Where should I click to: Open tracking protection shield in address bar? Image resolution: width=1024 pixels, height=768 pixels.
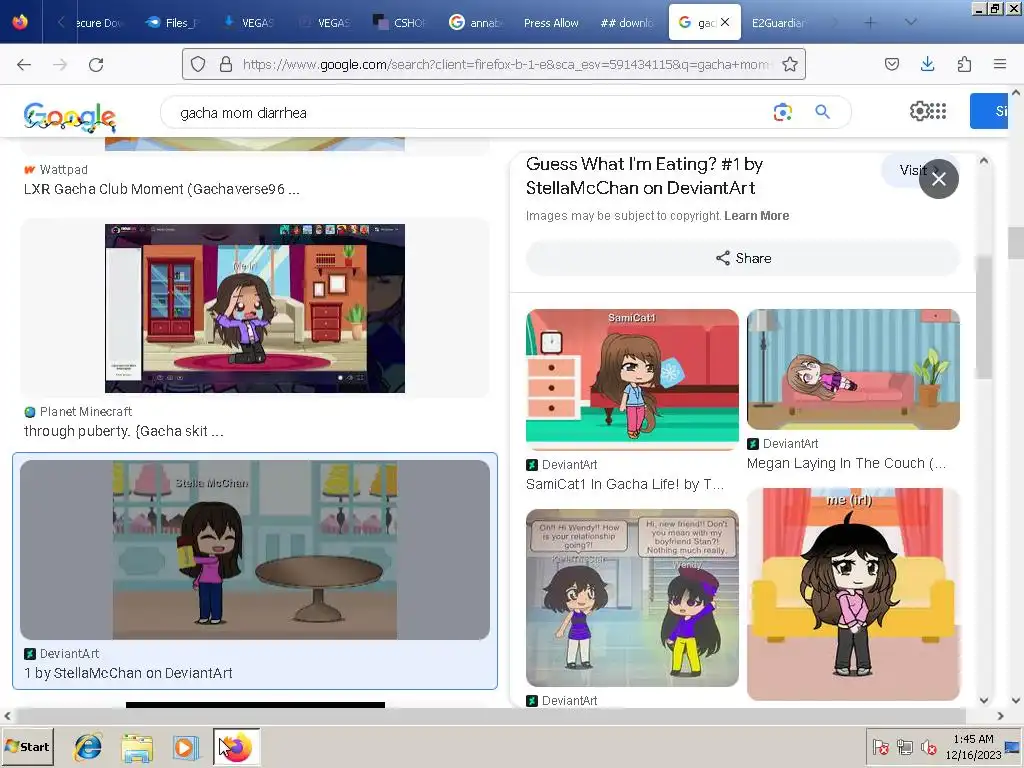tap(198, 64)
